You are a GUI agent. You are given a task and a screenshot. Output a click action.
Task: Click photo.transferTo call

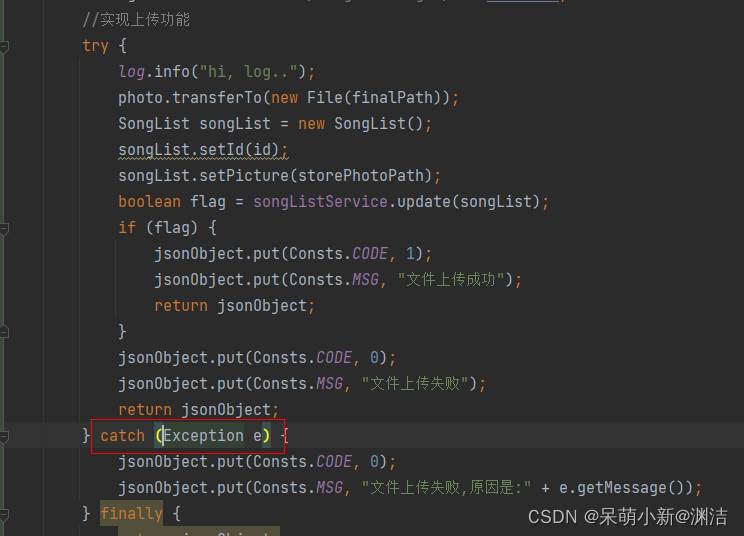(288, 98)
